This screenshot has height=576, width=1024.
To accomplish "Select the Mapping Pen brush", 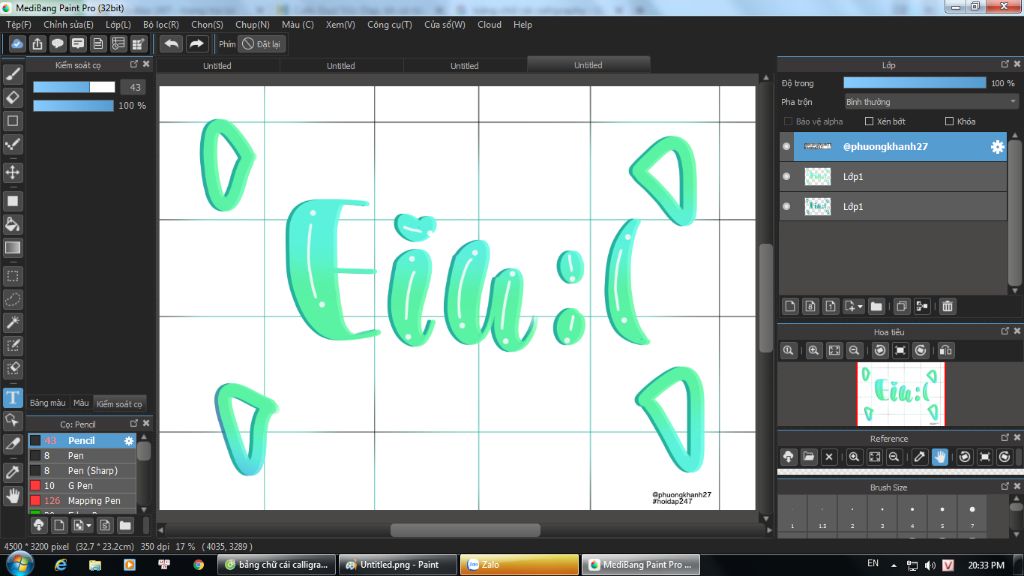I will coord(82,500).
